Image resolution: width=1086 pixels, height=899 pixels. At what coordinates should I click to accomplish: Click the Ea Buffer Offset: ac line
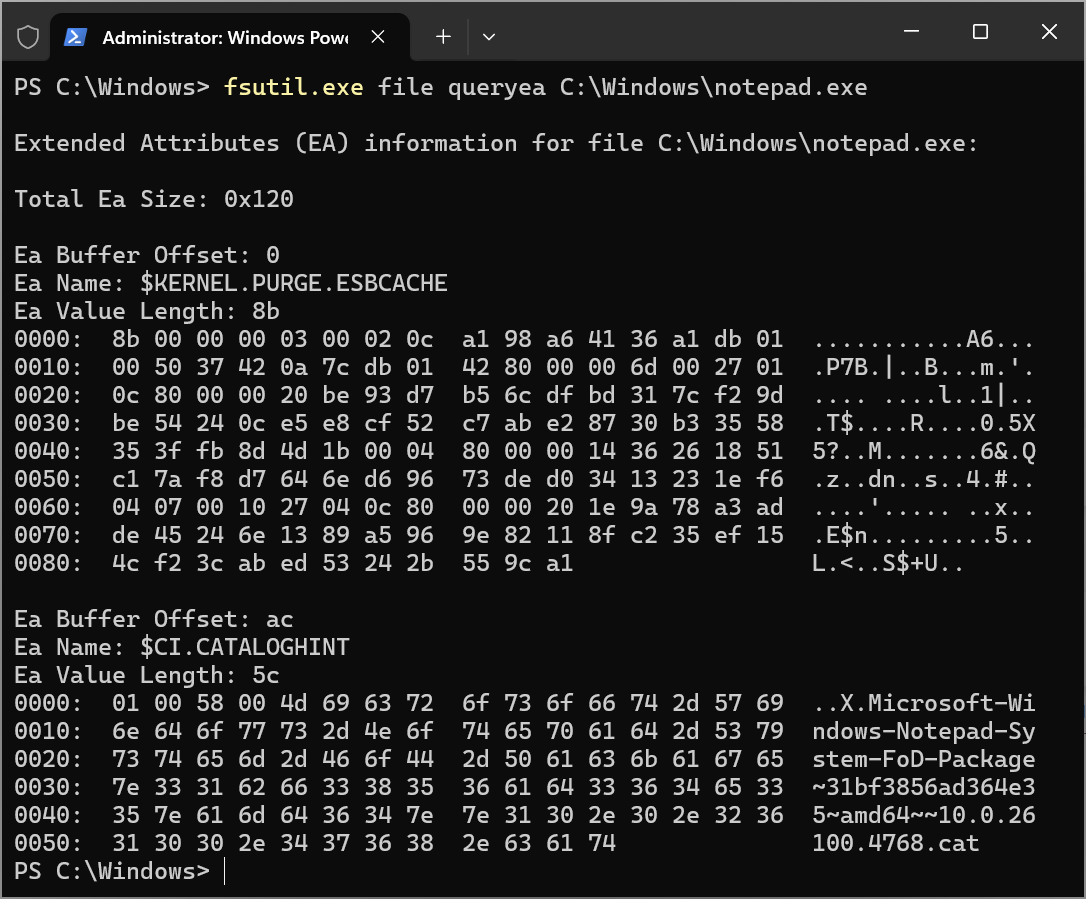point(154,619)
